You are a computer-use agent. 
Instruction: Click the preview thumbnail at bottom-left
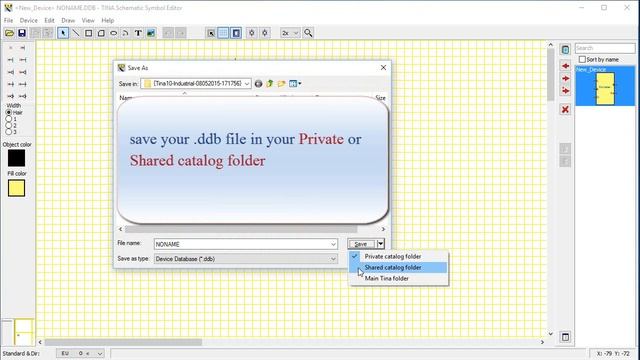(24, 332)
